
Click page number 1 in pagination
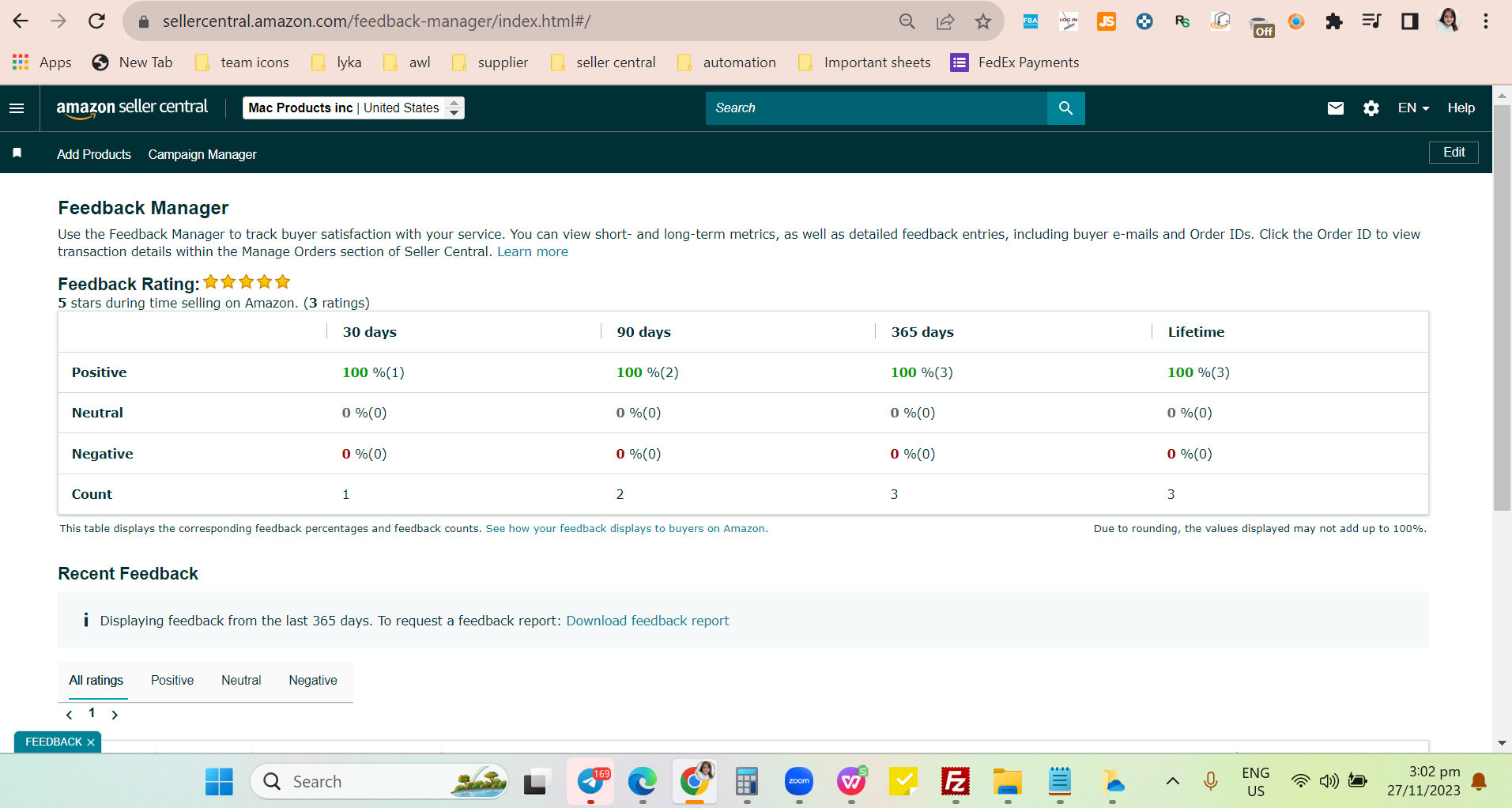point(92,713)
